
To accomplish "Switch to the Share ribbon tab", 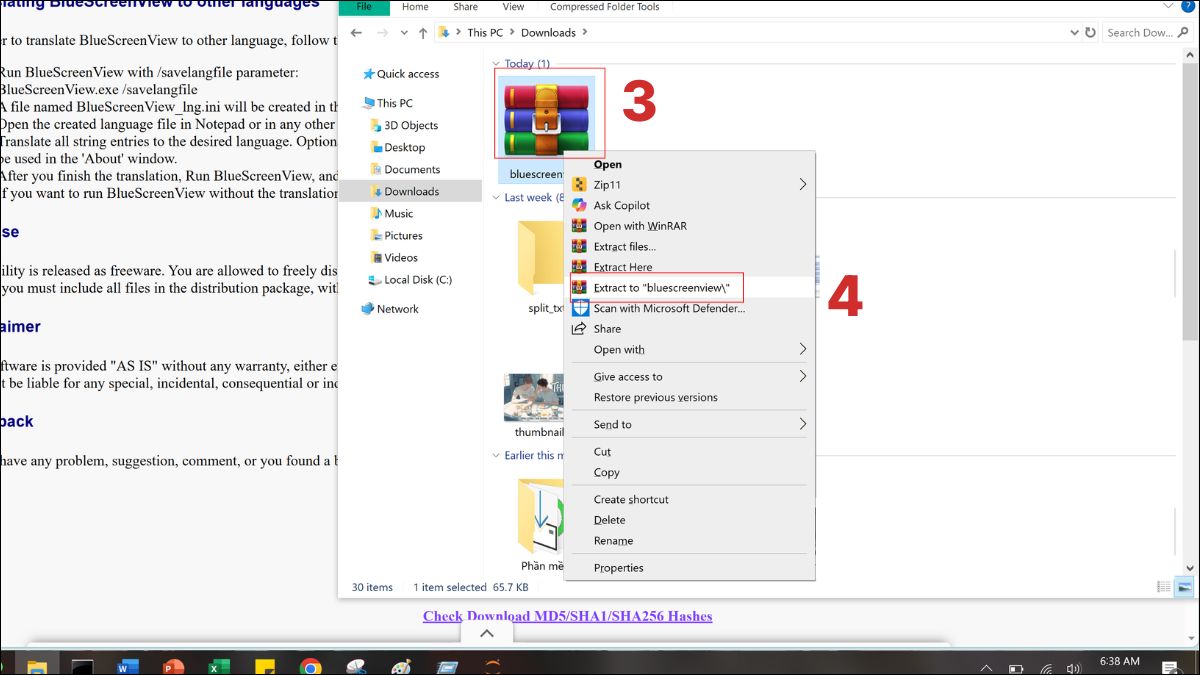I will tap(465, 7).
